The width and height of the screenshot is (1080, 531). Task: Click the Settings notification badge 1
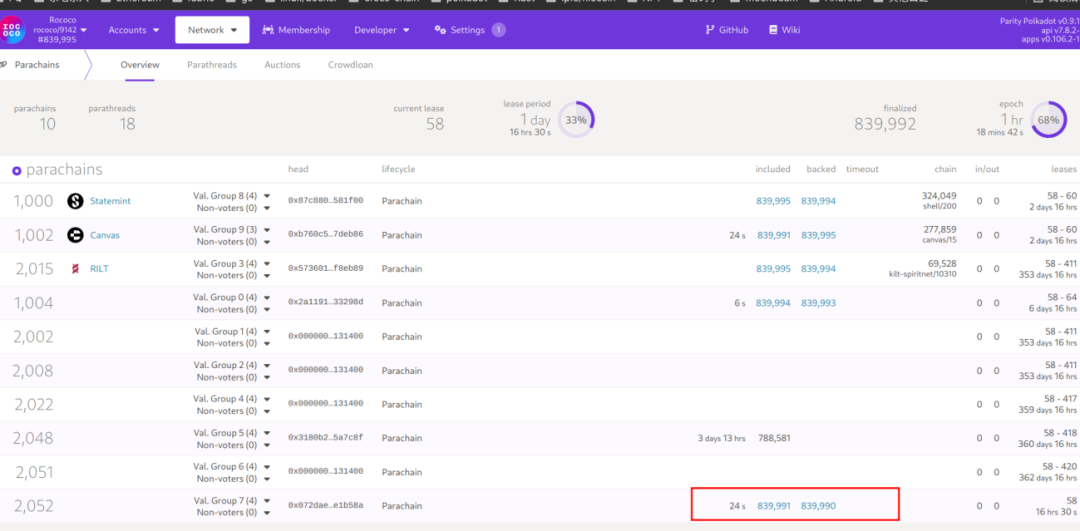499,30
